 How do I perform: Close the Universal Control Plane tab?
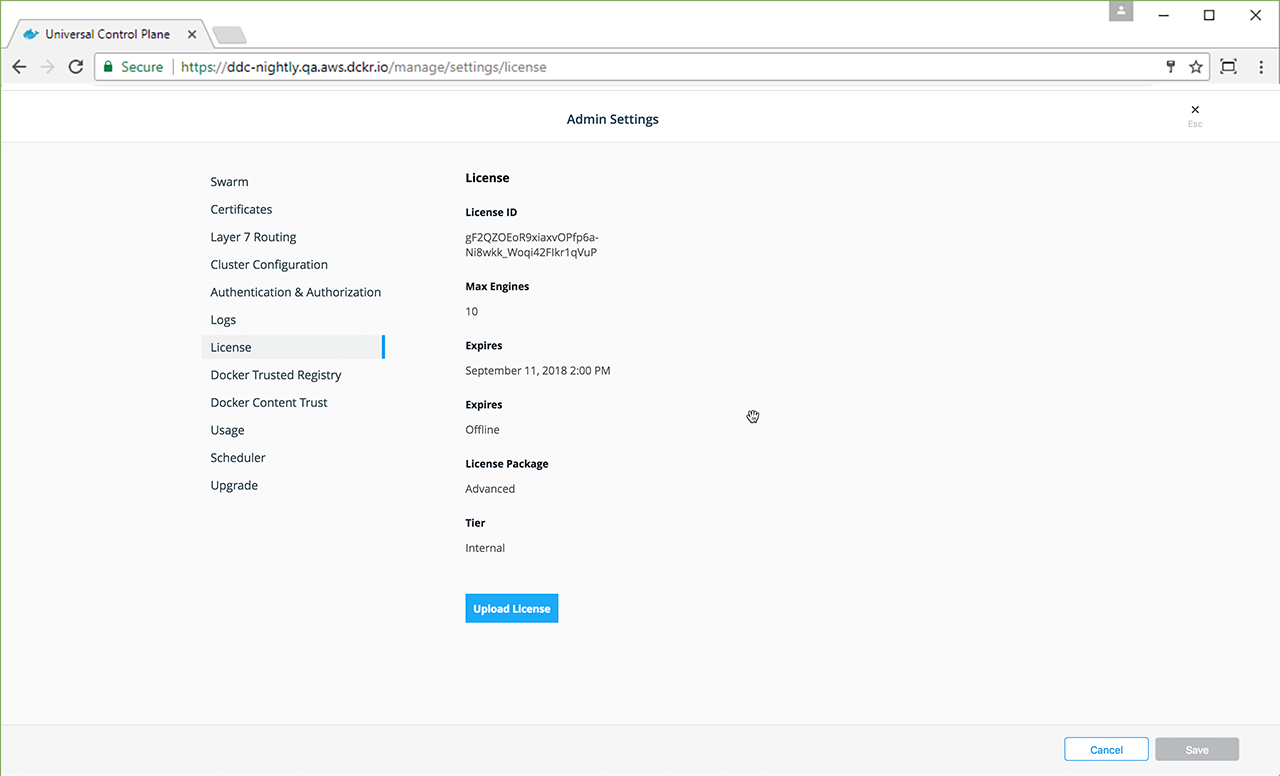[x=192, y=34]
